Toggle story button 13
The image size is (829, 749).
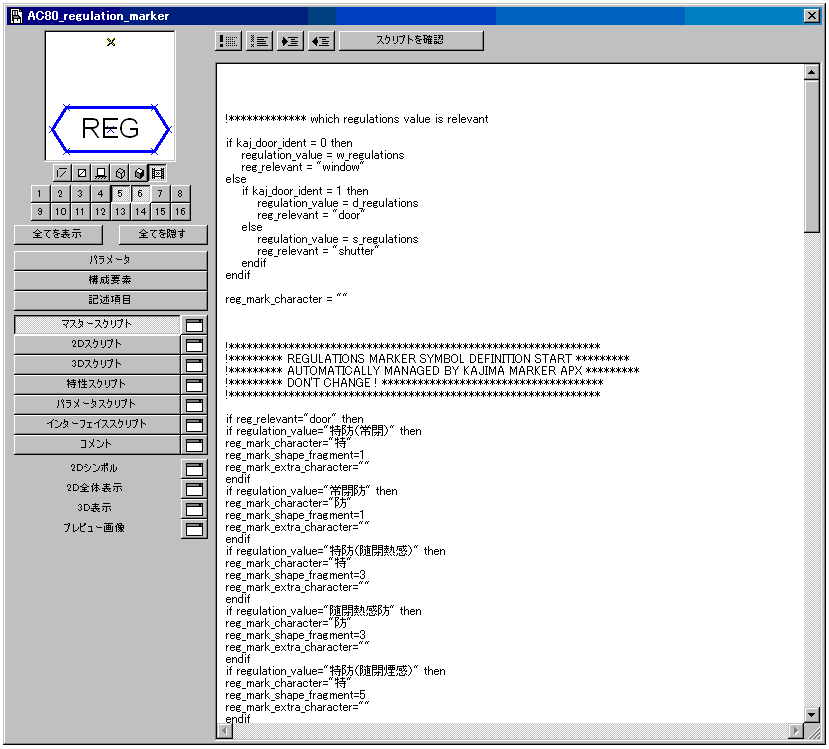120,212
